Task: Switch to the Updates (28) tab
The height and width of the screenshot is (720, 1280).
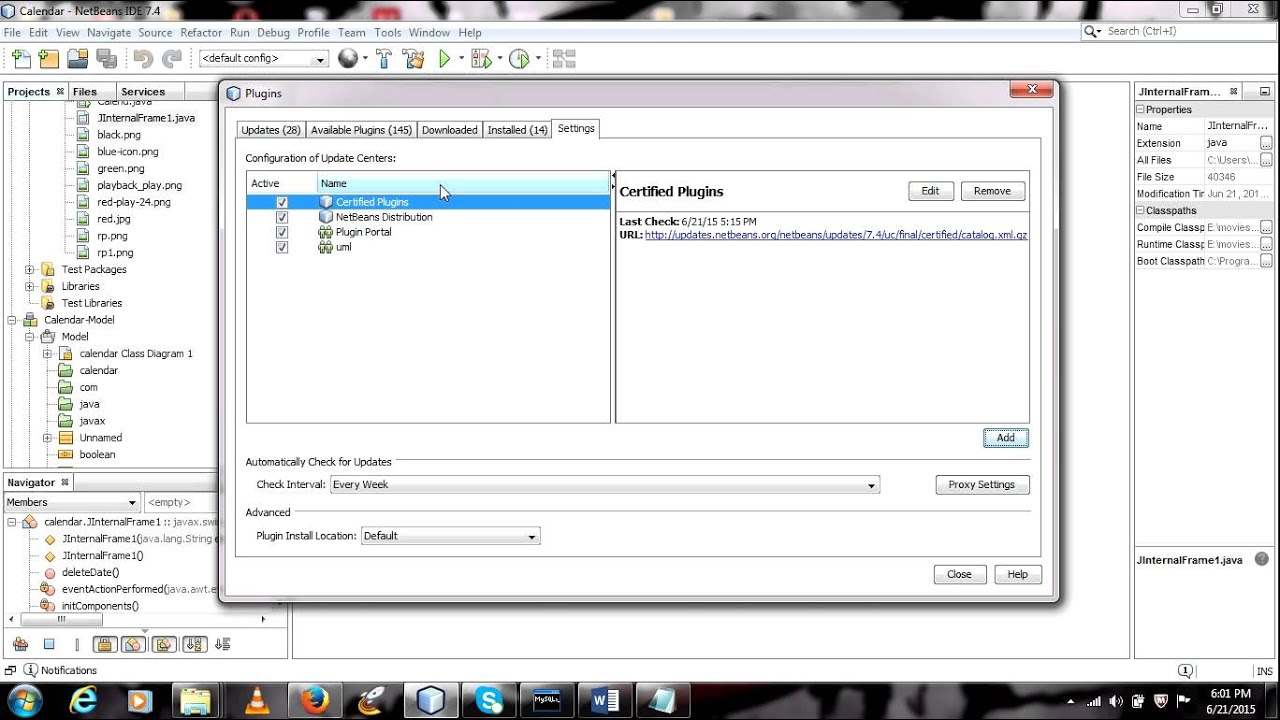Action: point(271,130)
